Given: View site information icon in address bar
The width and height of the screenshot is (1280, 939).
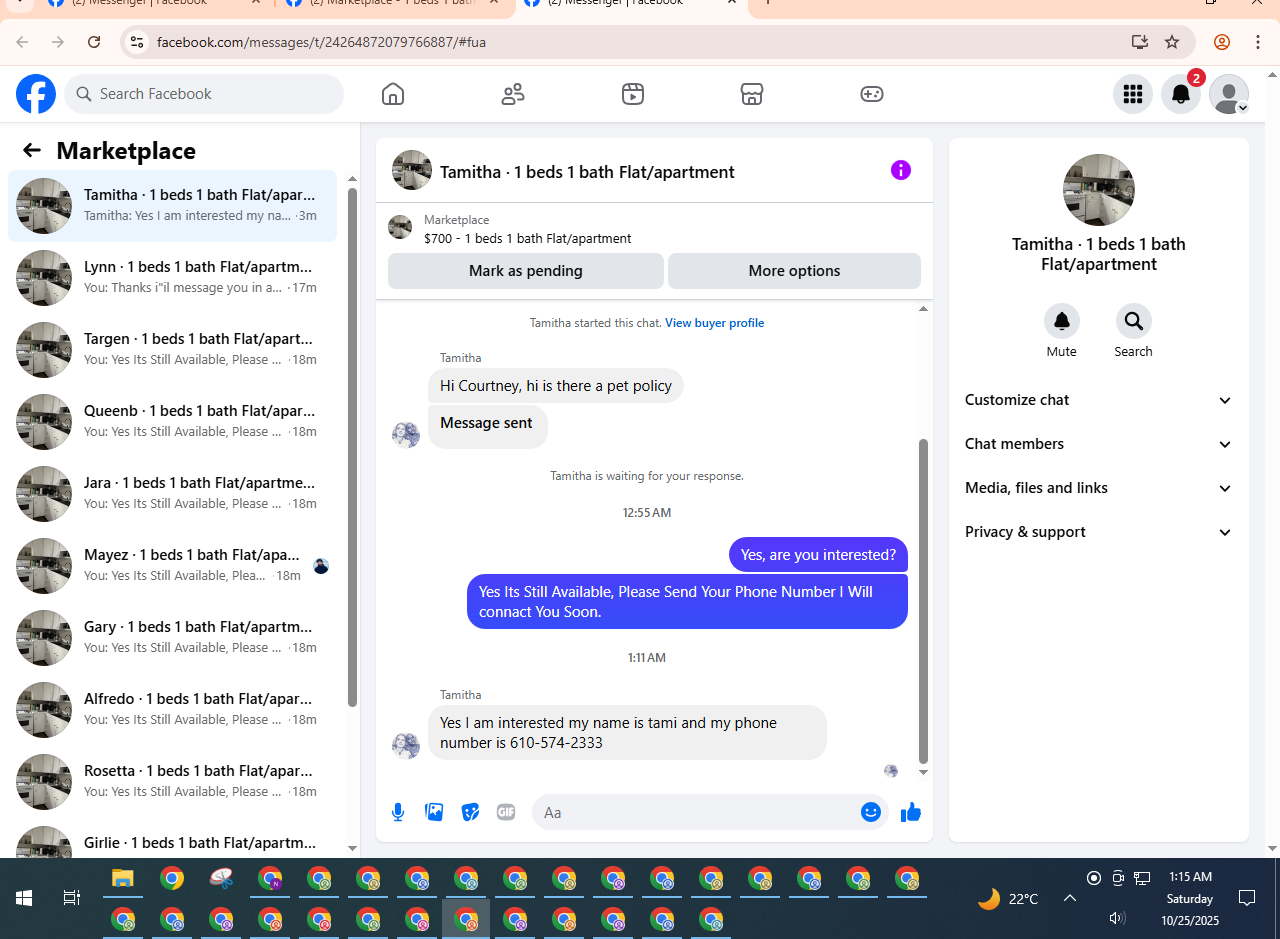Looking at the screenshot, I should tap(137, 42).
